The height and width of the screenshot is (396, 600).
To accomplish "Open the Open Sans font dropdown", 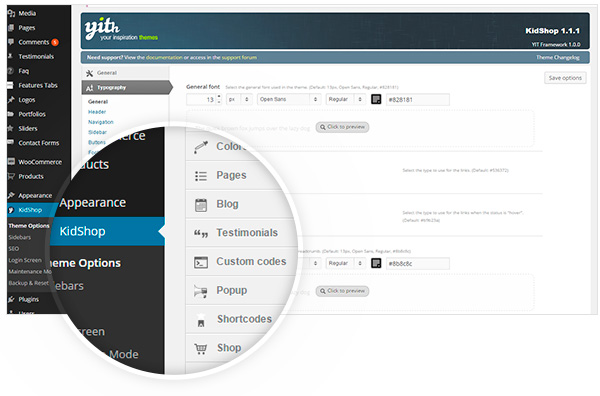I will (x=289, y=99).
